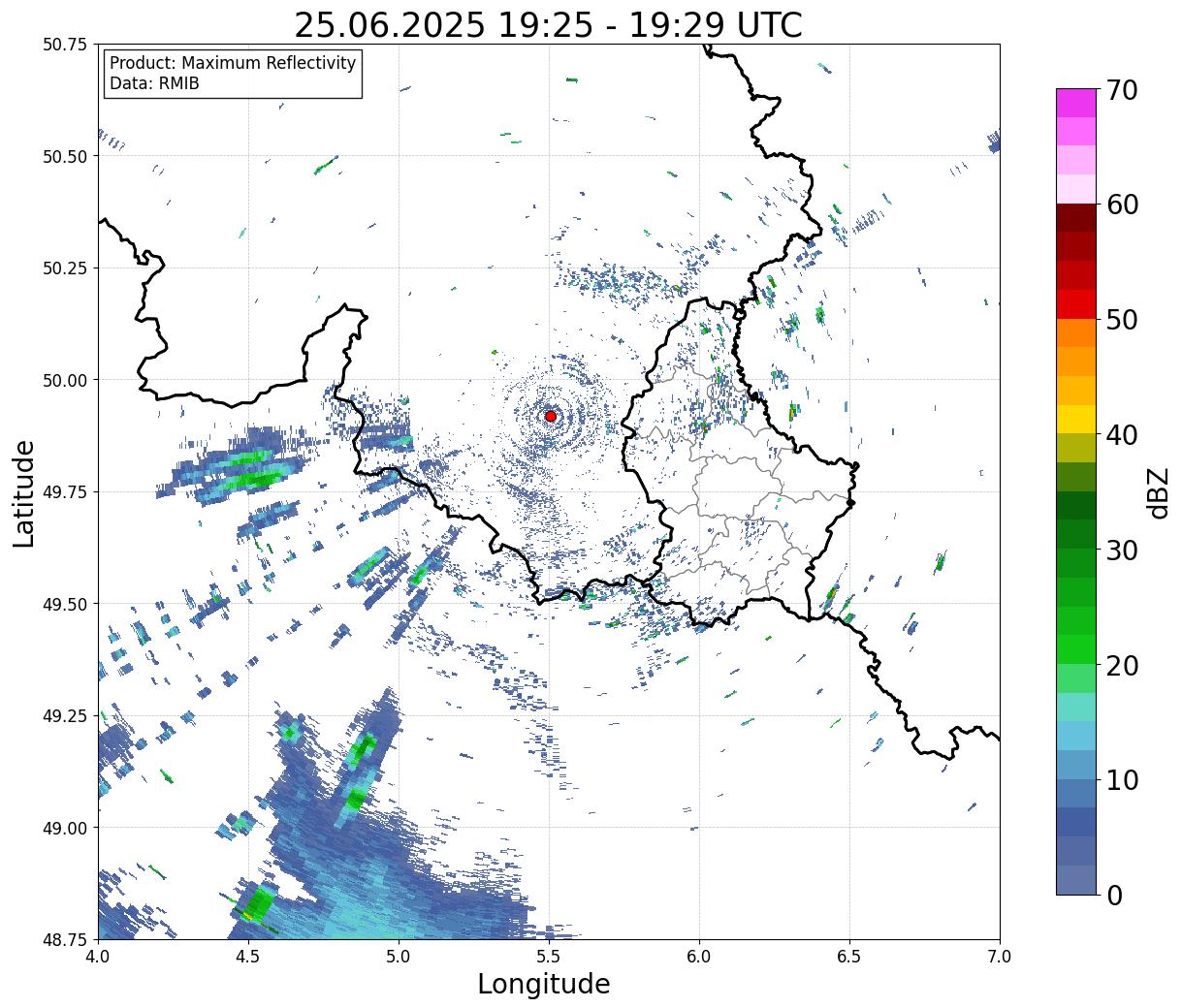Click the longitude tick label 7.0
Viewport: 1182px width, 1008px height.
[x=1000, y=956]
